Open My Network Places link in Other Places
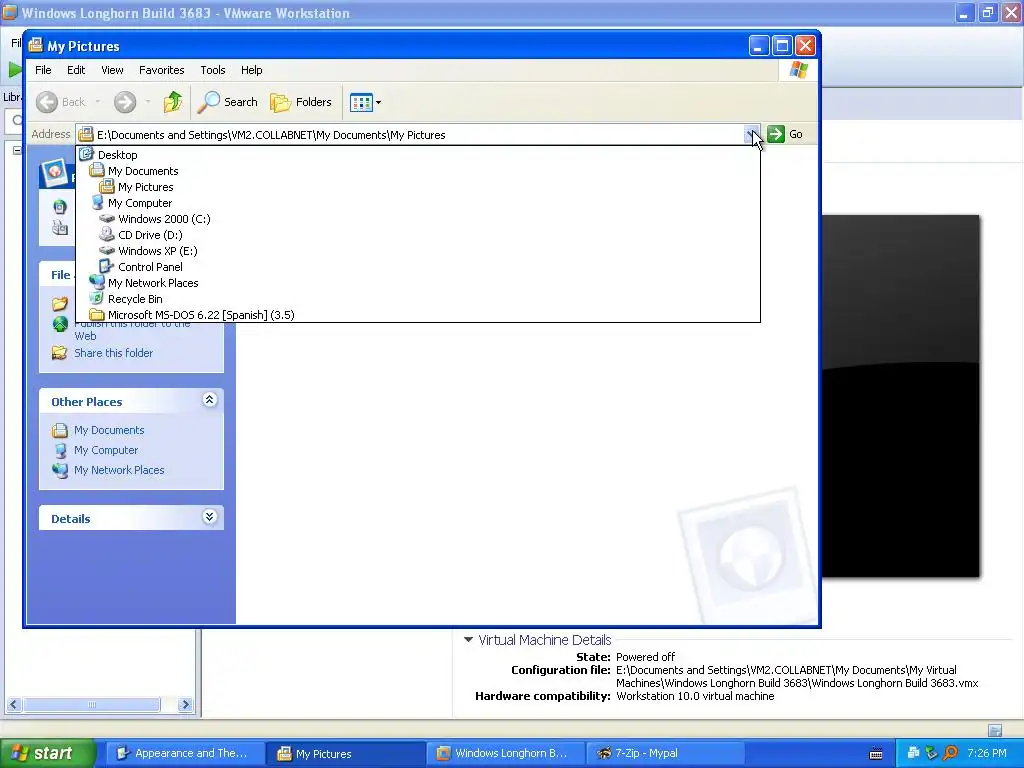 [x=119, y=470]
